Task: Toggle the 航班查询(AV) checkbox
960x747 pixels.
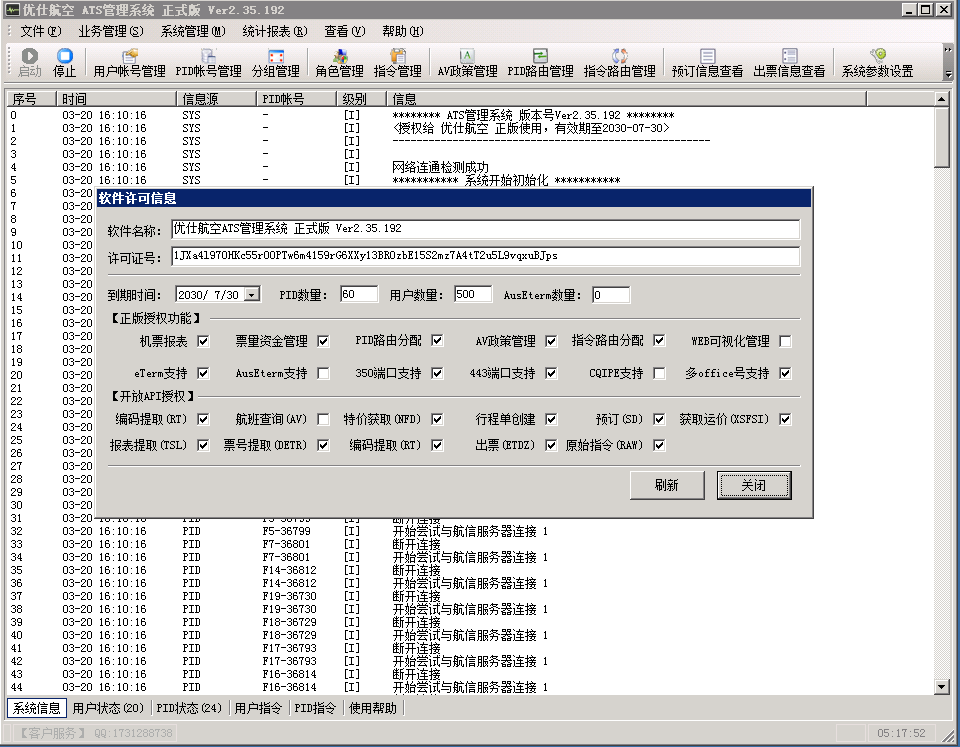Action: [323, 420]
